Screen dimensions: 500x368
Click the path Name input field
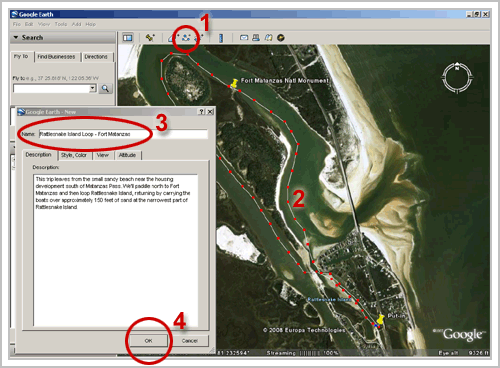(123, 134)
